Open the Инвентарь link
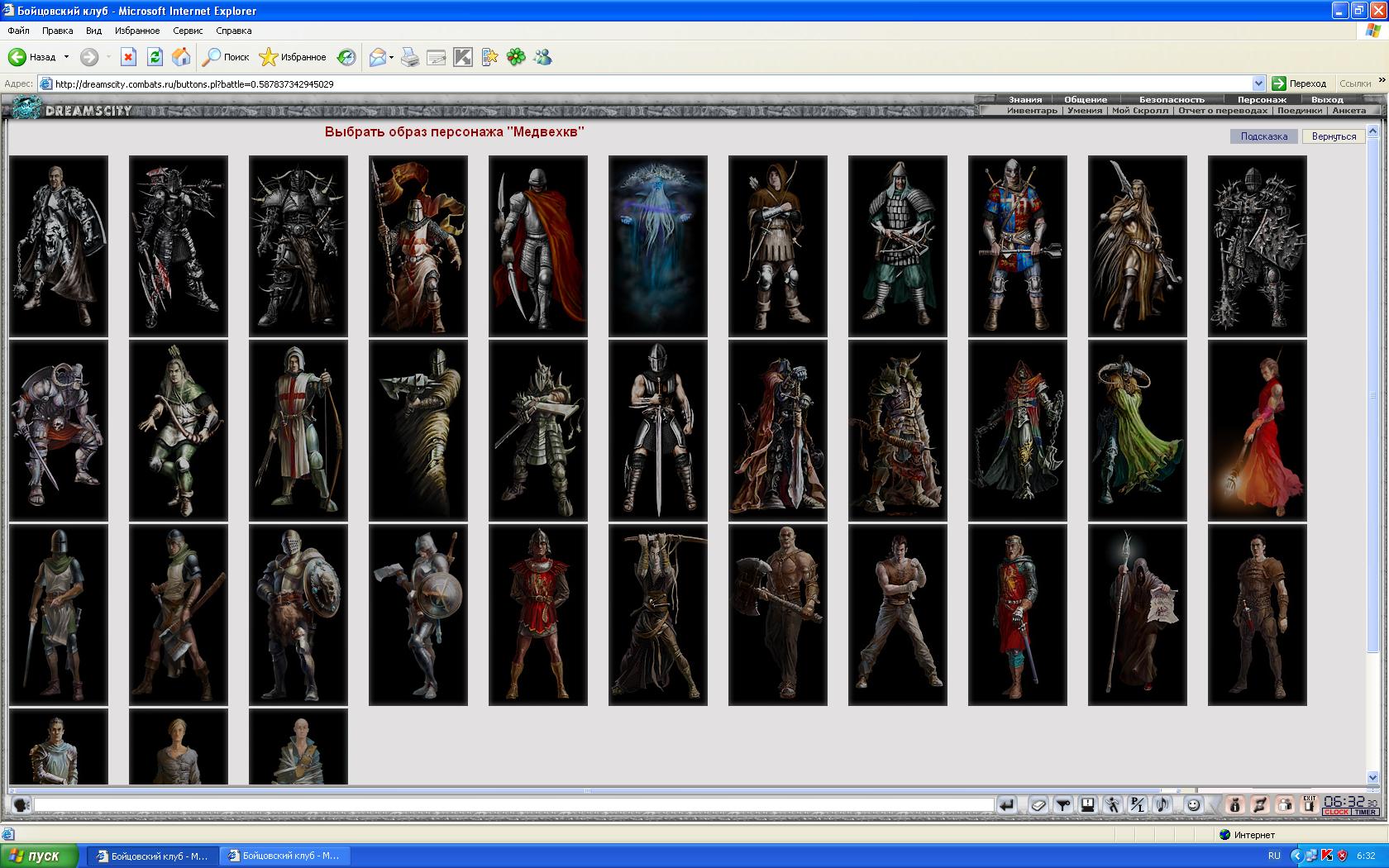The image size is (1389, 868). [x=1032, y=110]
